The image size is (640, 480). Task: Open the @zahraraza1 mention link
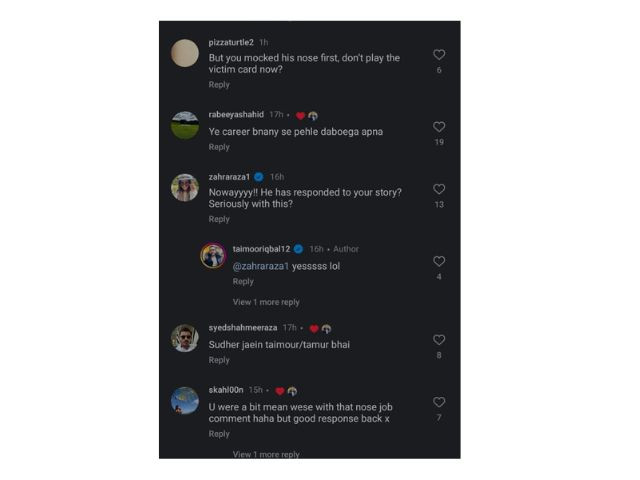click(260, 266)
